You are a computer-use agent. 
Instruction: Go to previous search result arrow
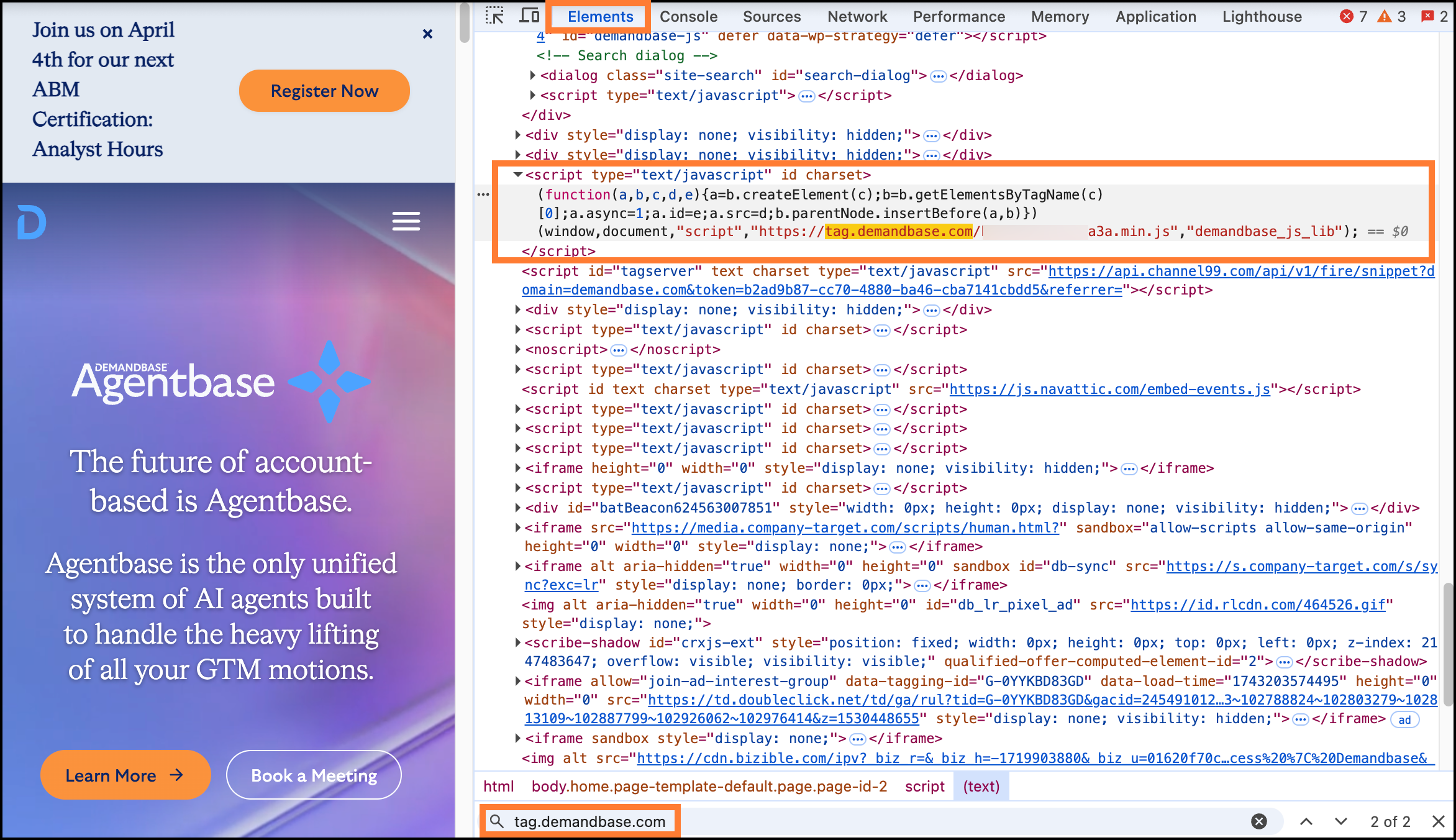coord(1306,821)
